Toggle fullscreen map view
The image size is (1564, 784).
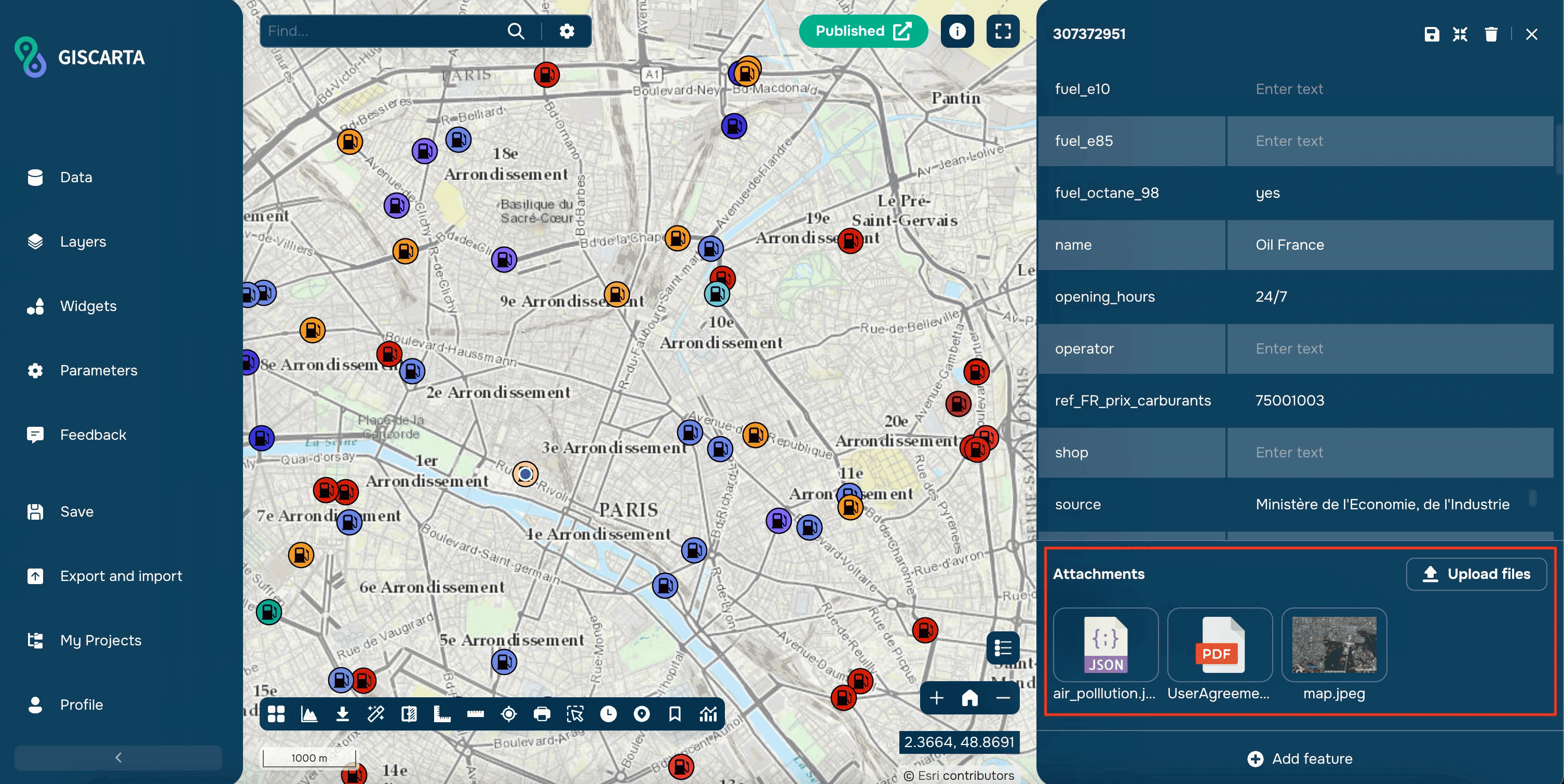[1002, 31]
